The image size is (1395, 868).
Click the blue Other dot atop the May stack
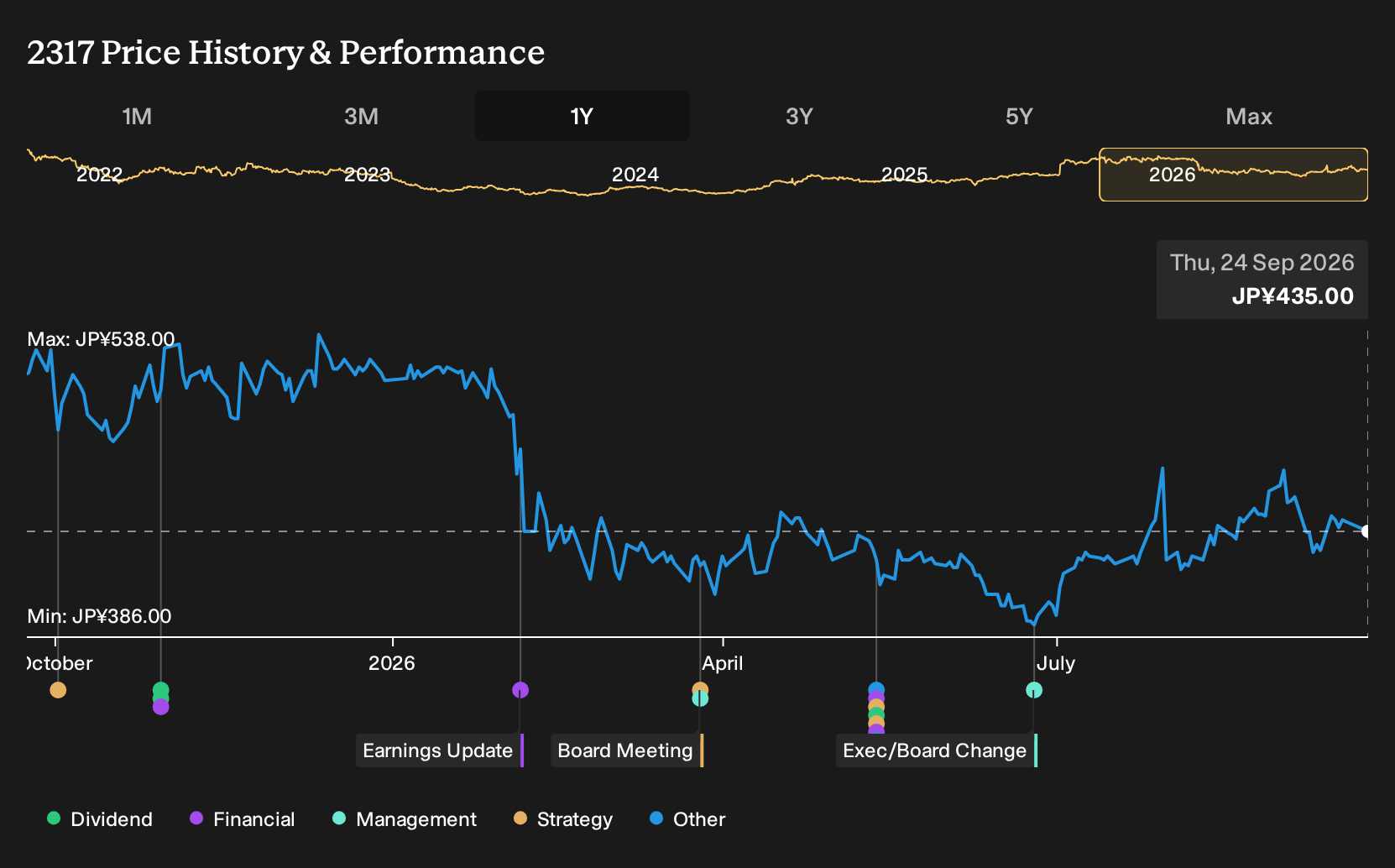[x=876, y=689]
